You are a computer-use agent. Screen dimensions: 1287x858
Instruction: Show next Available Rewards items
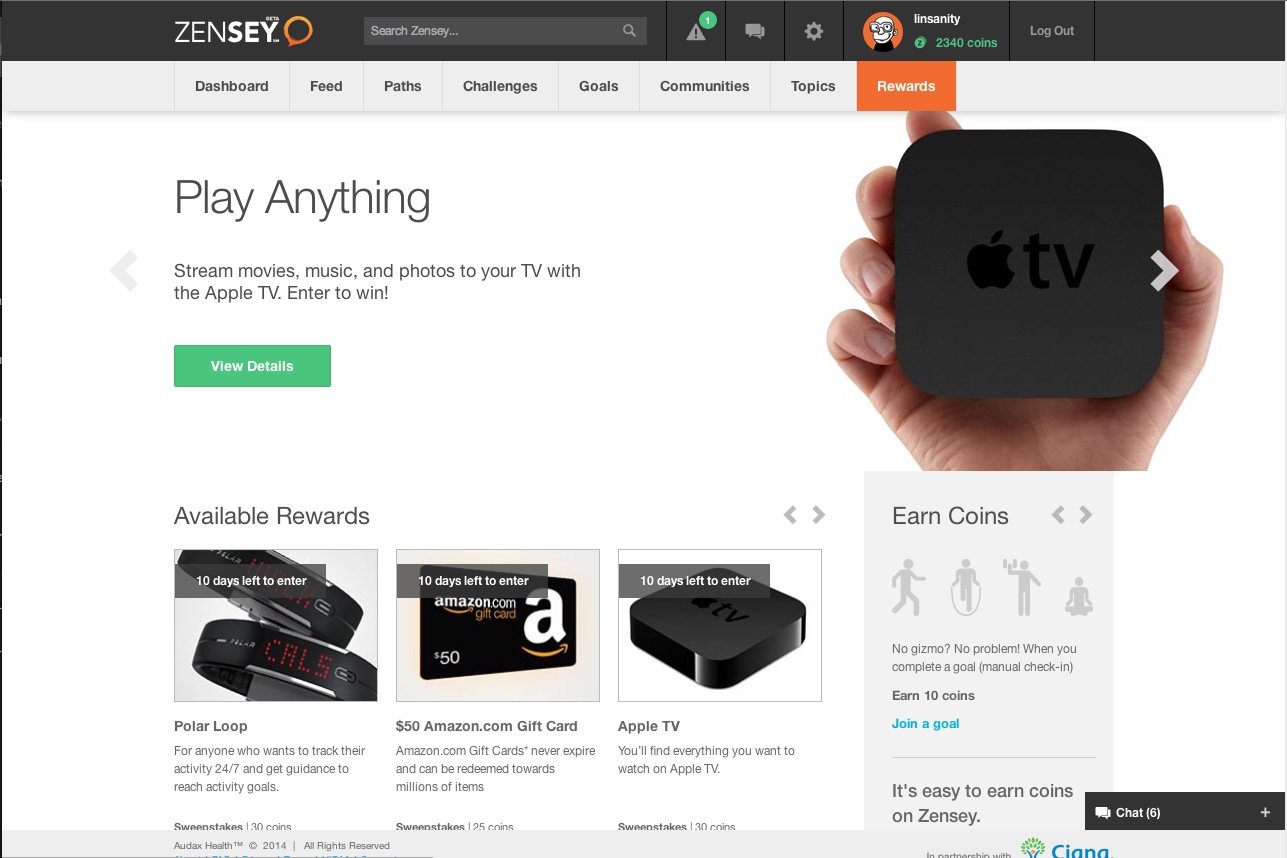click(819, 515)
